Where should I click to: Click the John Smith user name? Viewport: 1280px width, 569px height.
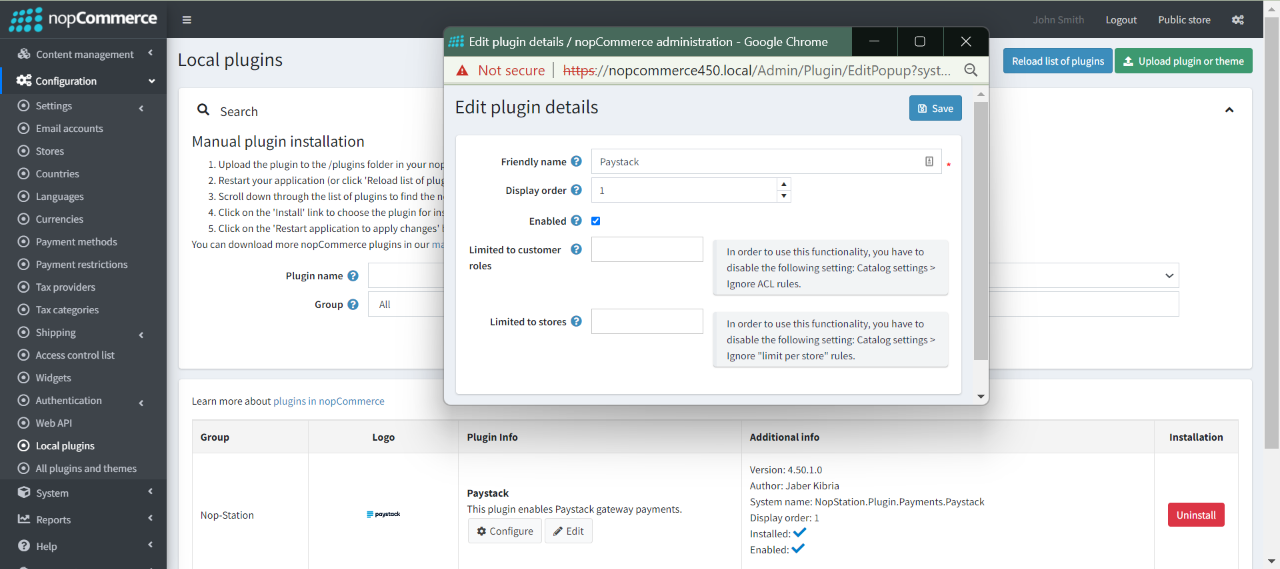pos(1058,20)
